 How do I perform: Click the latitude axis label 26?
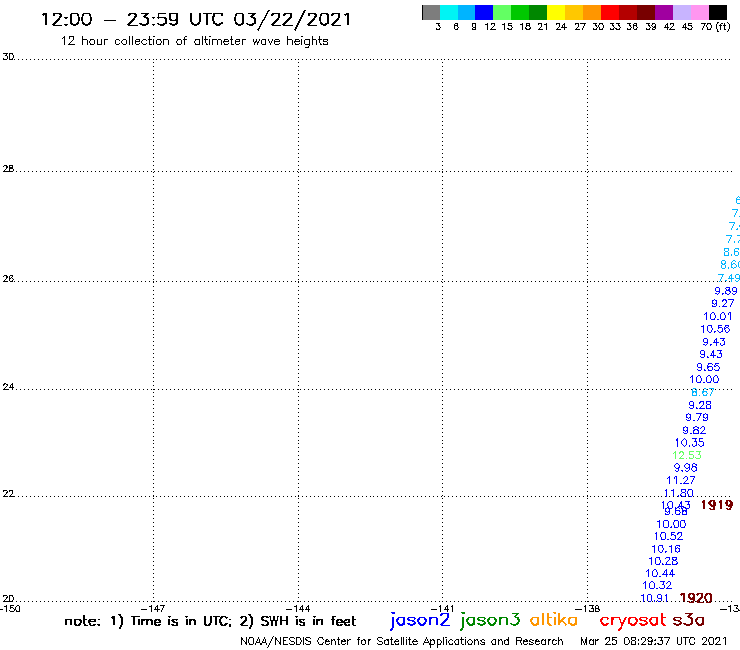pyautogui.click(x=8, y=279)
